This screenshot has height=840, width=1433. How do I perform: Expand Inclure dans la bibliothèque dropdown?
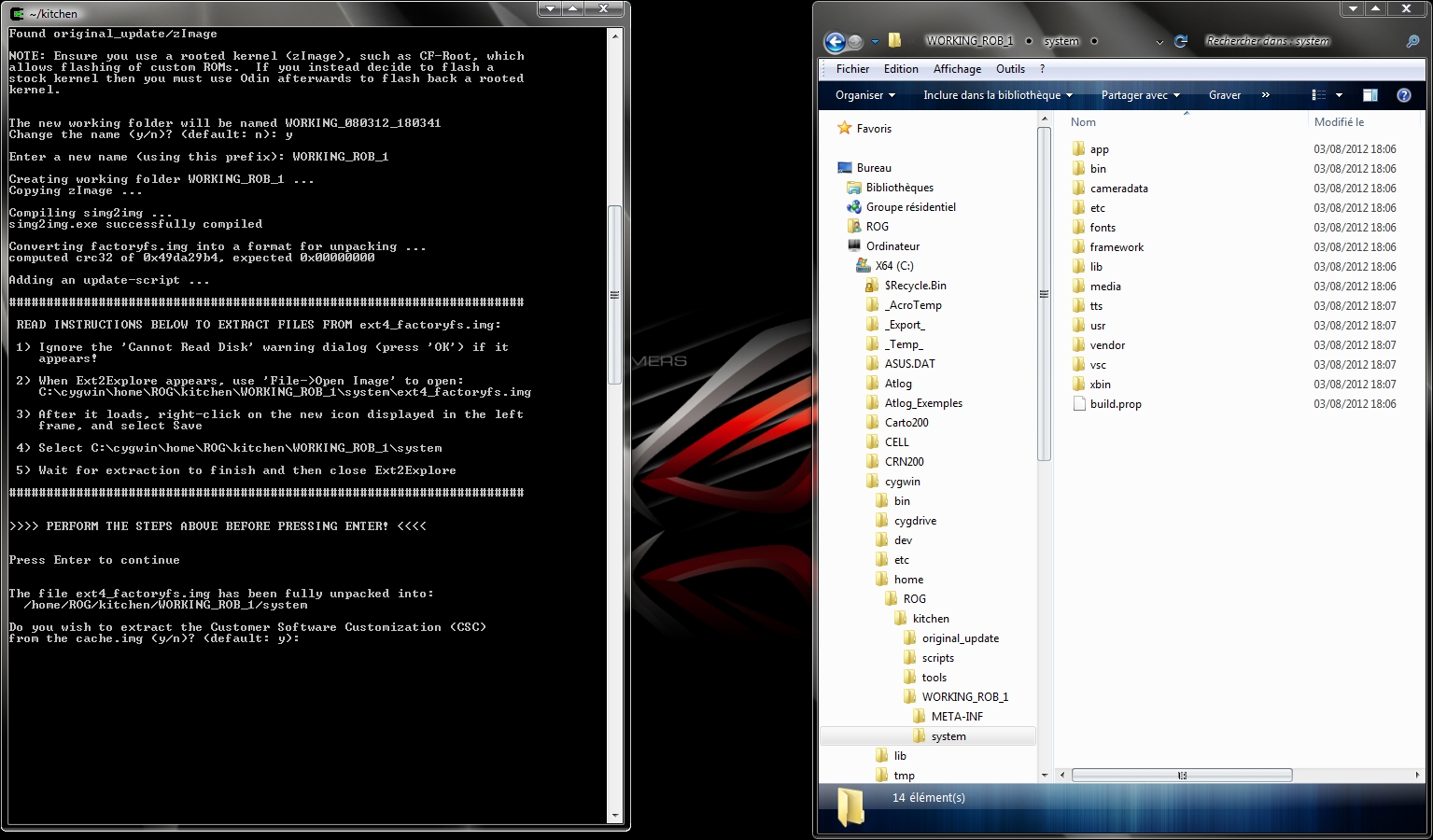(x=997, y=95)
